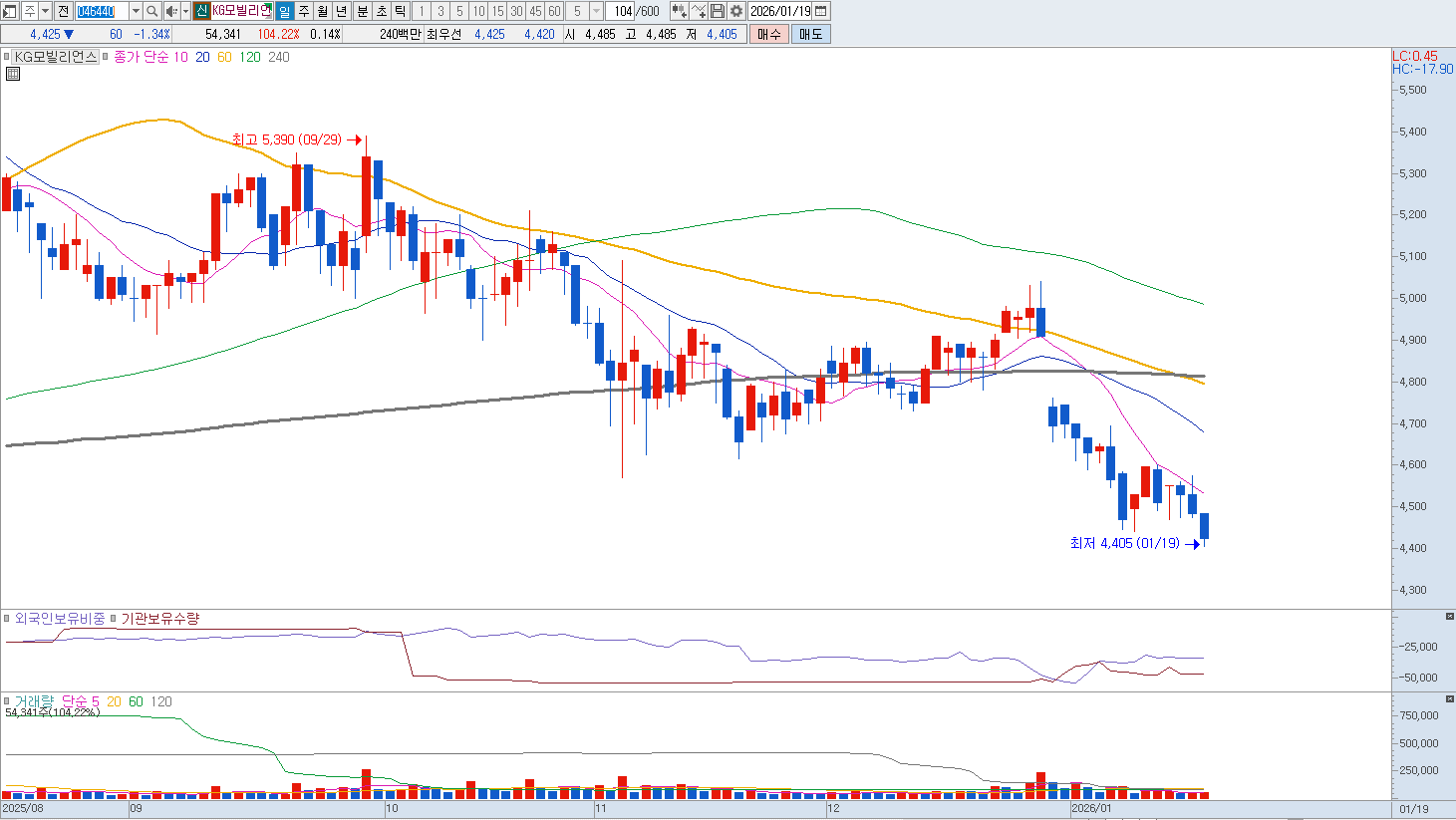Click the save chart floppy disk icon

pos(718,11)
